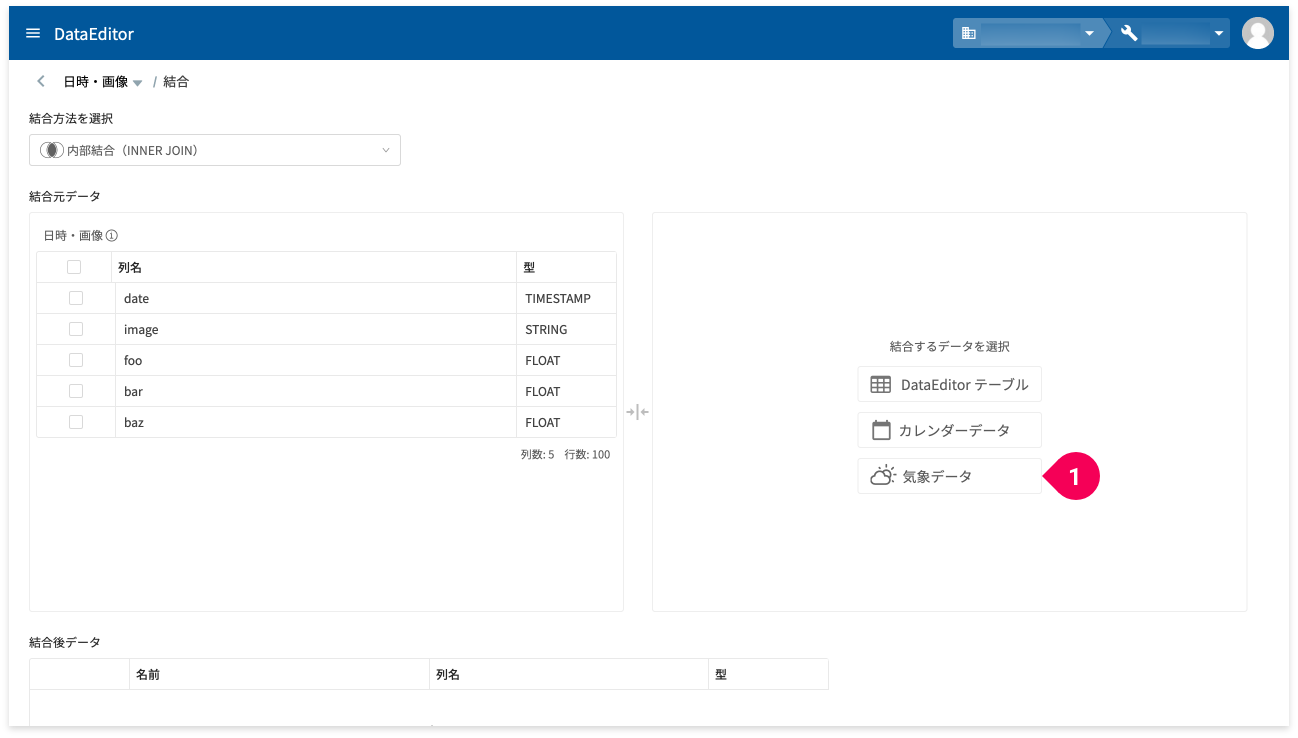Click the join connector icon between panels
Image resolution: width=1298 pixels, height=738 pixels.
pos(638,412)
